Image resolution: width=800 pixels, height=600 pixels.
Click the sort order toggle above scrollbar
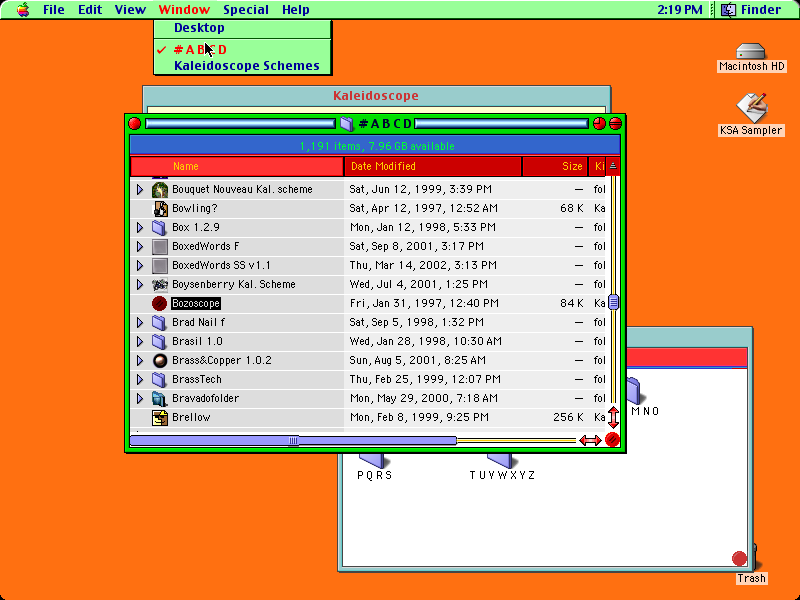[613, 166]
